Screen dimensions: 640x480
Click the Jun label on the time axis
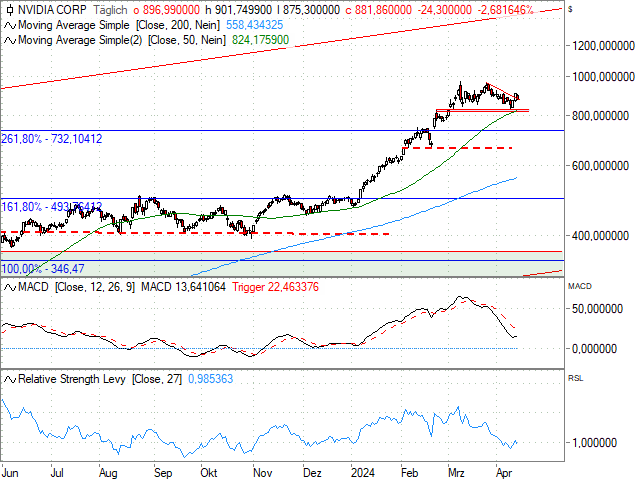[x=10, y=473]
